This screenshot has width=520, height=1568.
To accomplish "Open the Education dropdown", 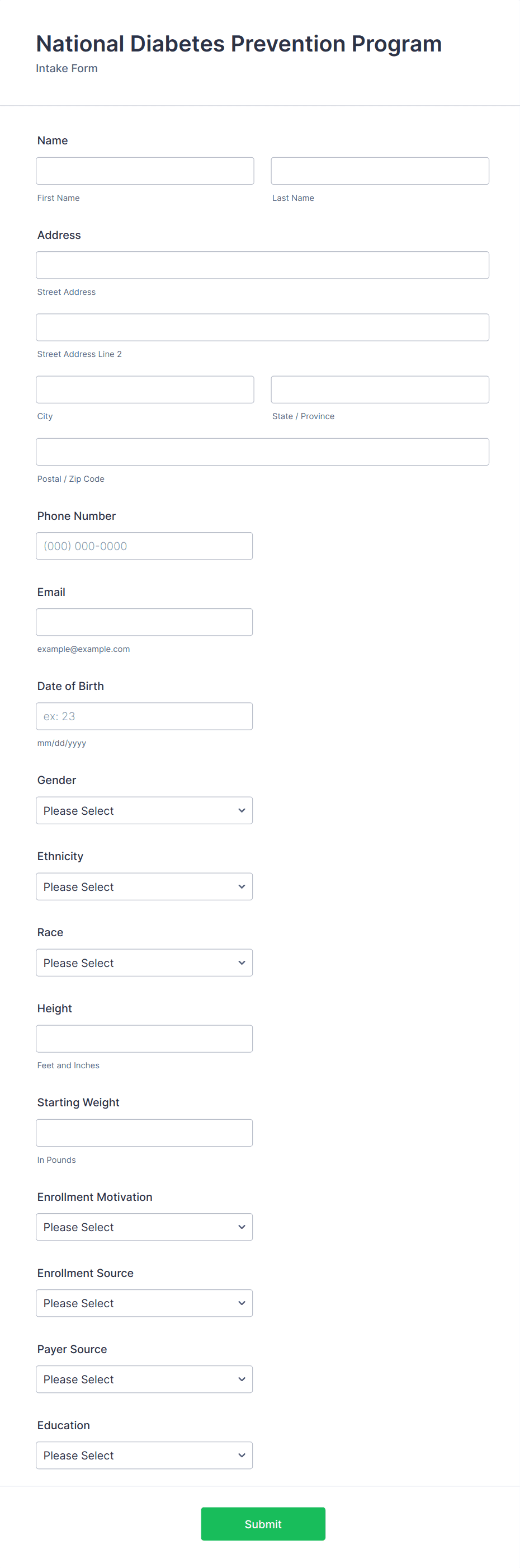I will pyautogui.click(x=144, y=1455).
